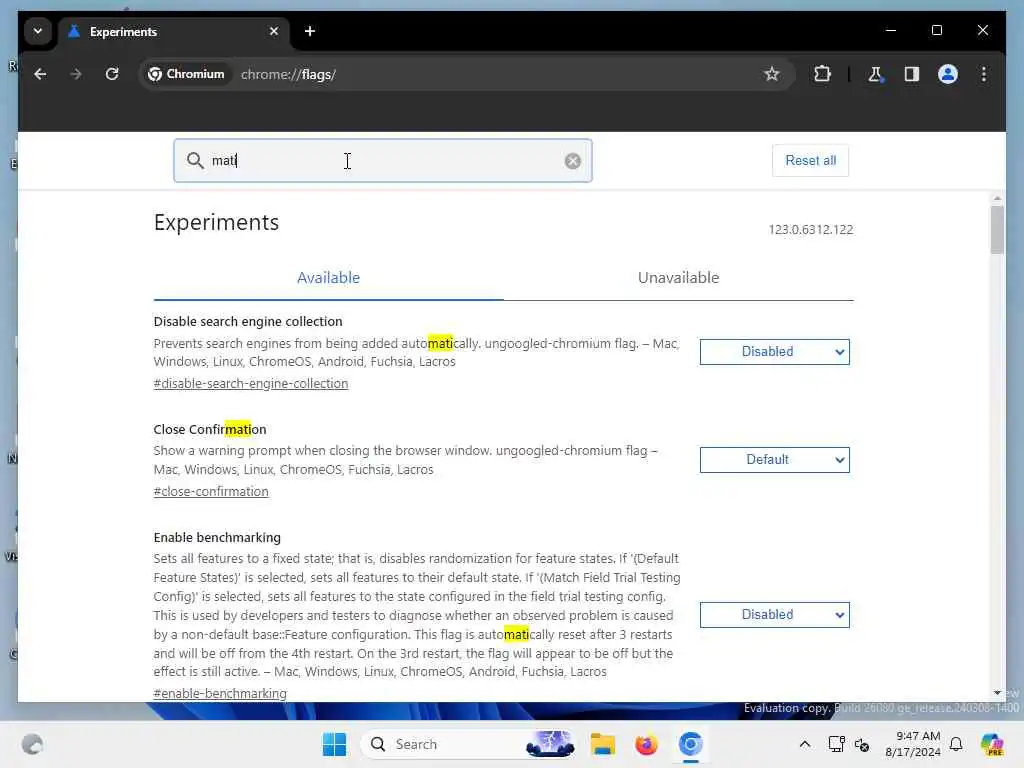Open the clock showing 9:47 AM

coord(913,744)
